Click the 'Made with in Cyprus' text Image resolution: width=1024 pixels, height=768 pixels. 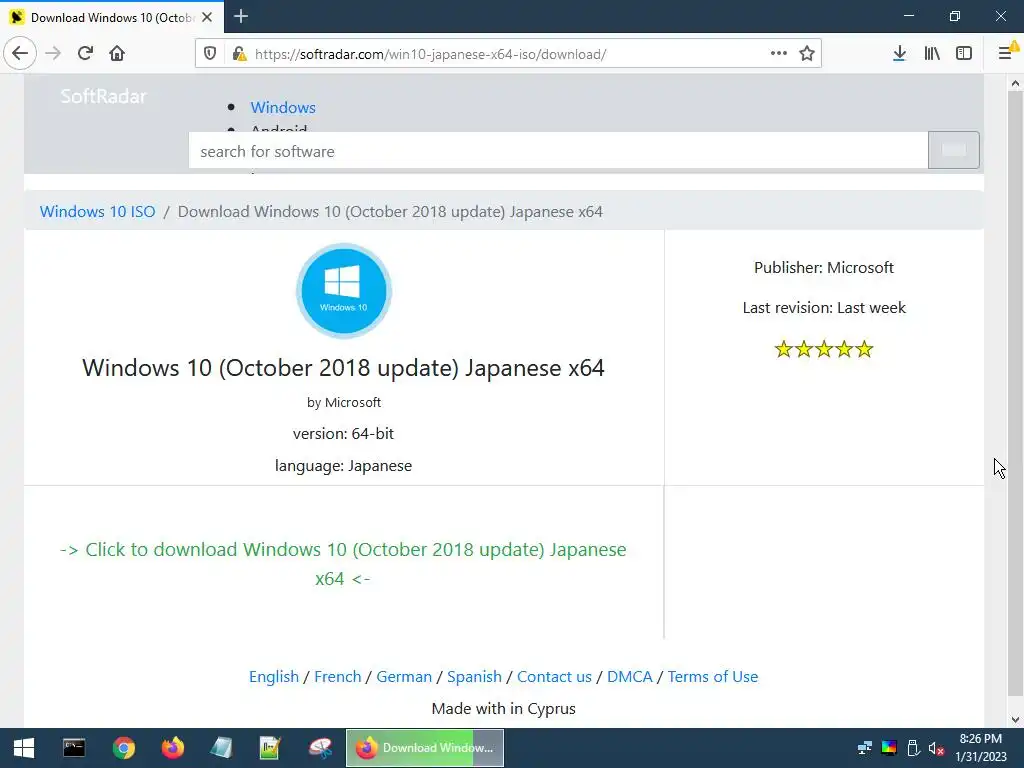click(x=504, y=709)
